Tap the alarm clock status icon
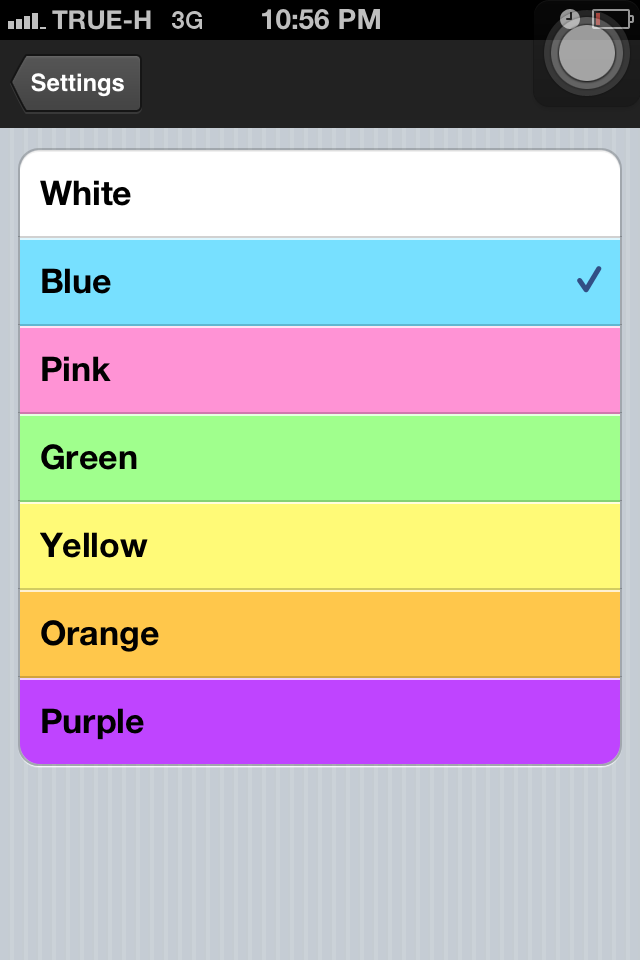The height and width of the screenshot is (960, 640). point(570,19)
